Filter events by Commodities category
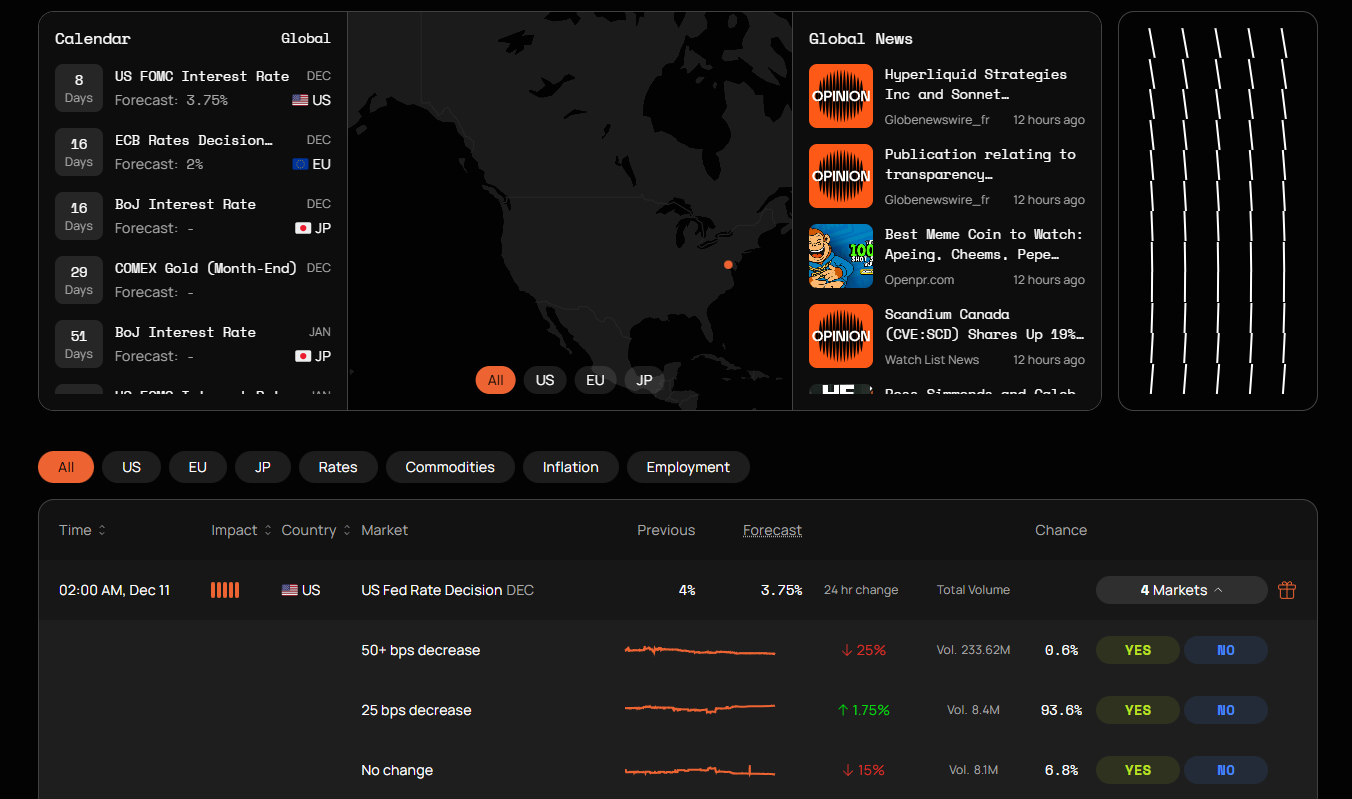 point(450,467)
